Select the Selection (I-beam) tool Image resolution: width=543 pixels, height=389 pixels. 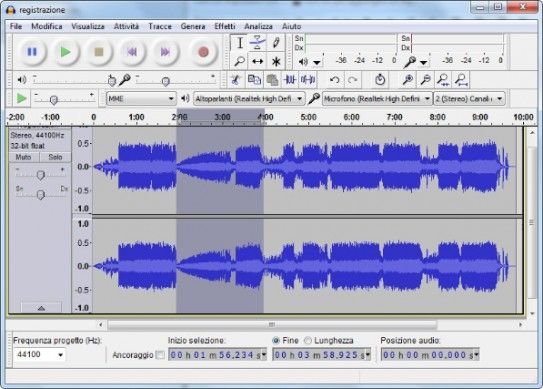tap(240, 43)
